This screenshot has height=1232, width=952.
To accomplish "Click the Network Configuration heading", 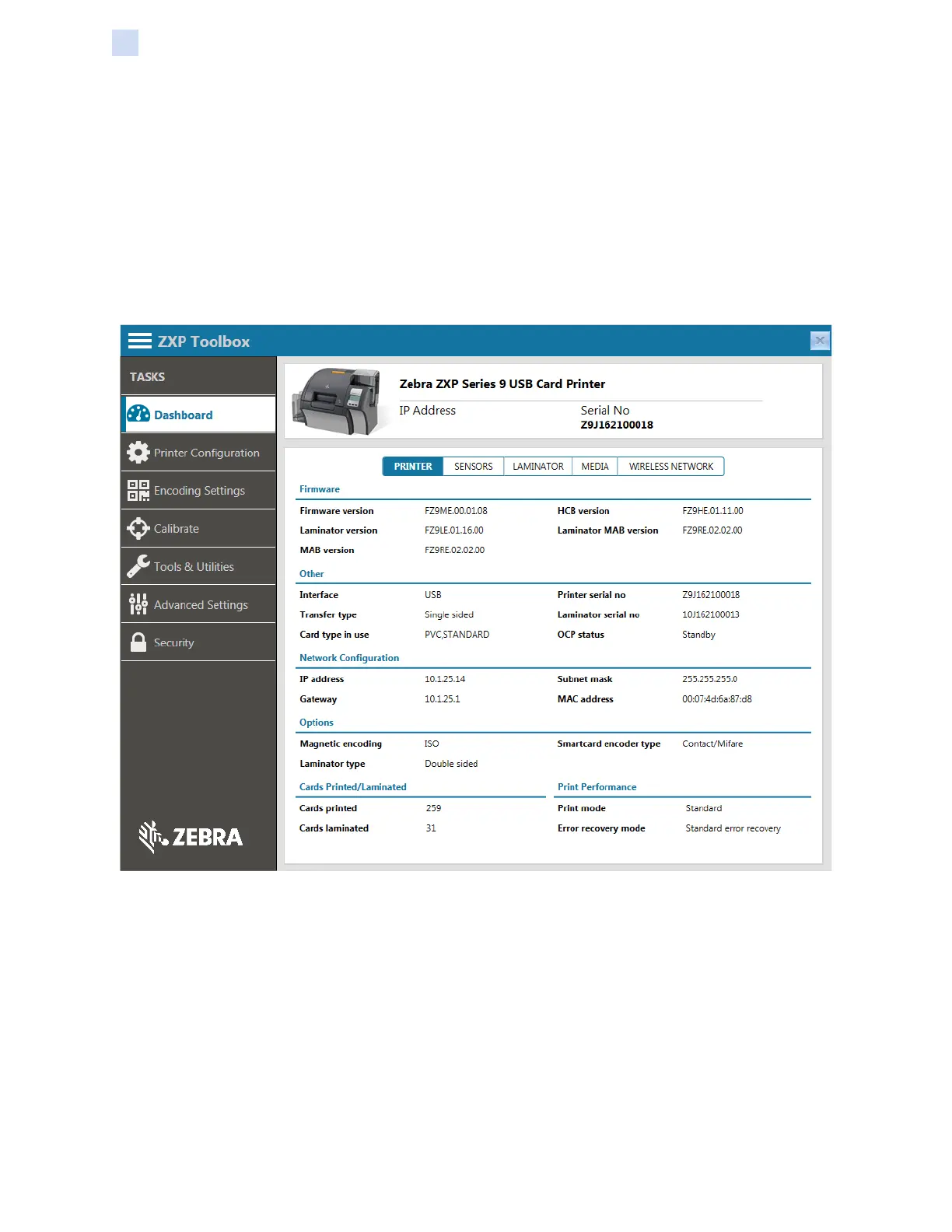I will click(x=349, y=658).
